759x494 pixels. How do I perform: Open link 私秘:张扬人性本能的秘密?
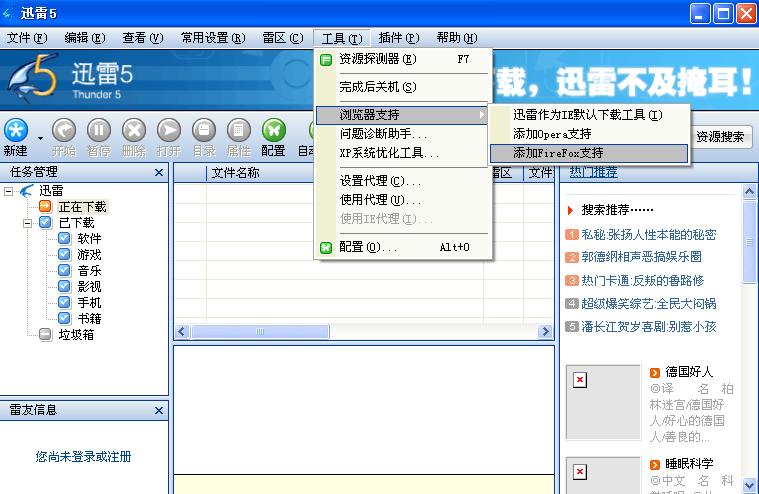coord(649,235)
